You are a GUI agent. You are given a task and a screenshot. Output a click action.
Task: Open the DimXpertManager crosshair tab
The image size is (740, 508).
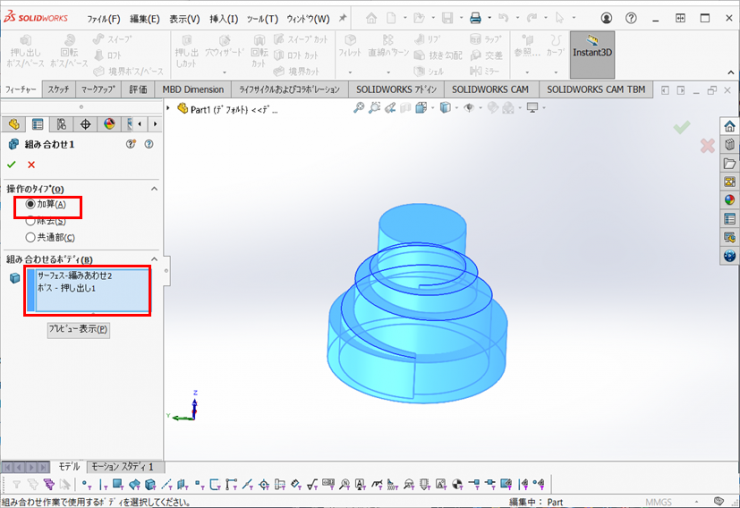click(x=85, y=124)
